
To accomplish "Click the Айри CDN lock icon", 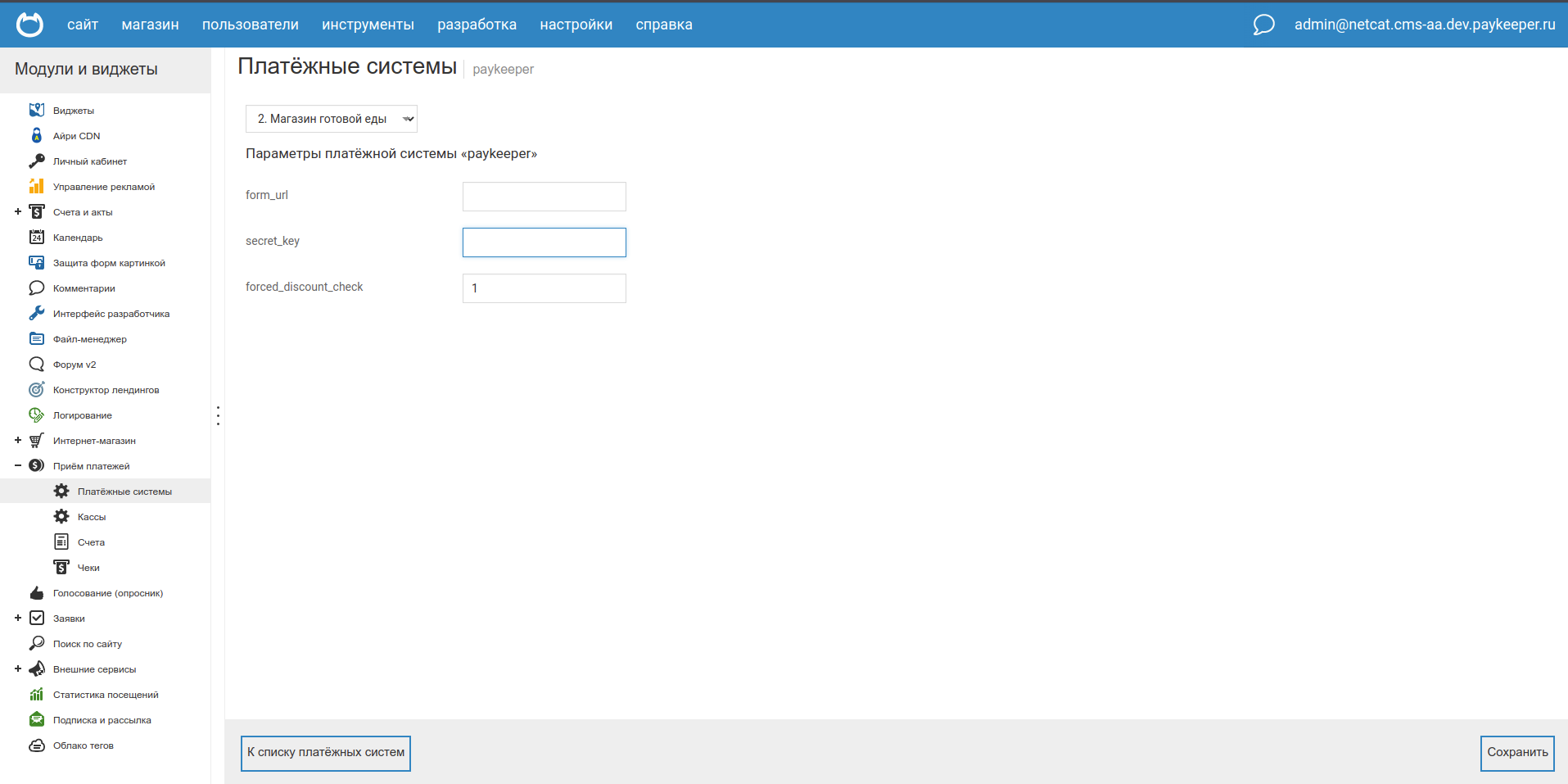I will 37,135.
